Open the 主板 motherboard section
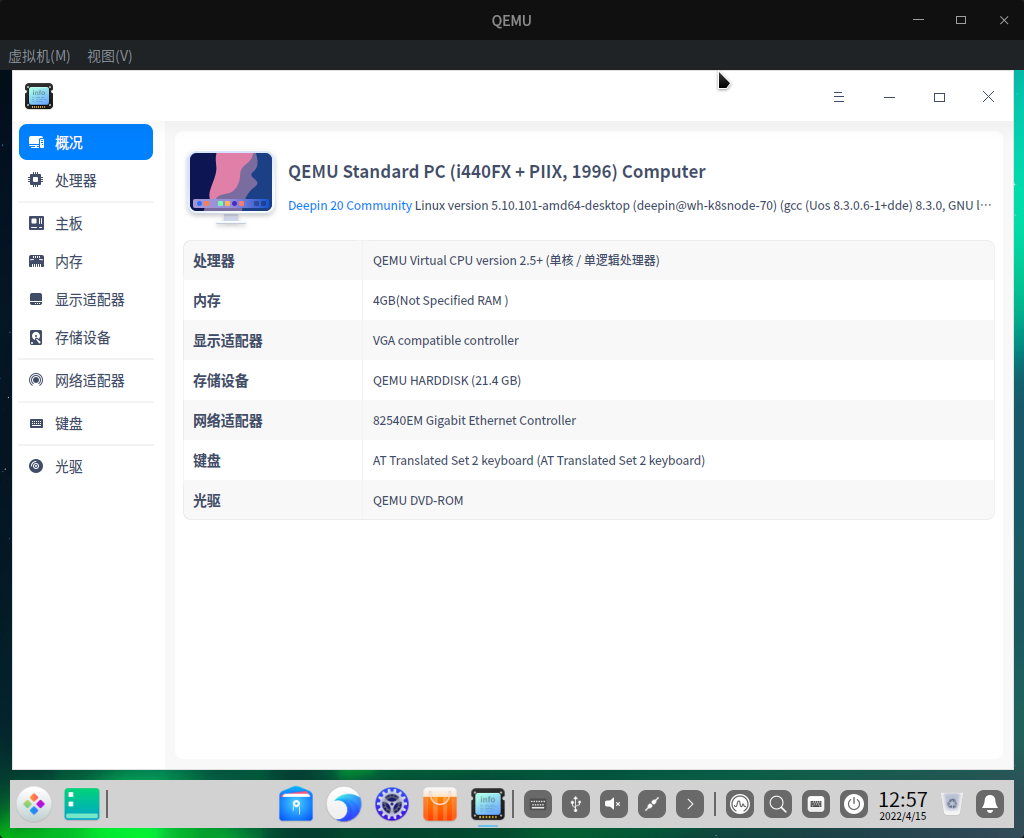The height and width of the screenshot is (838, 1024). (x=86, y=223)
